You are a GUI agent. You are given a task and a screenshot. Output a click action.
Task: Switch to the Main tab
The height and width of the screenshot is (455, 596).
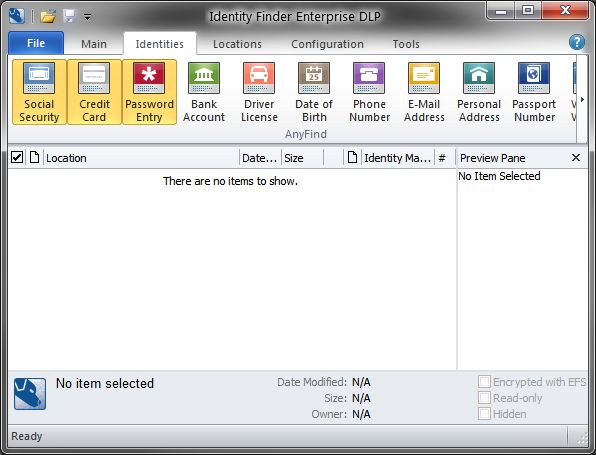pyautogui.click(x=94, y=44)
